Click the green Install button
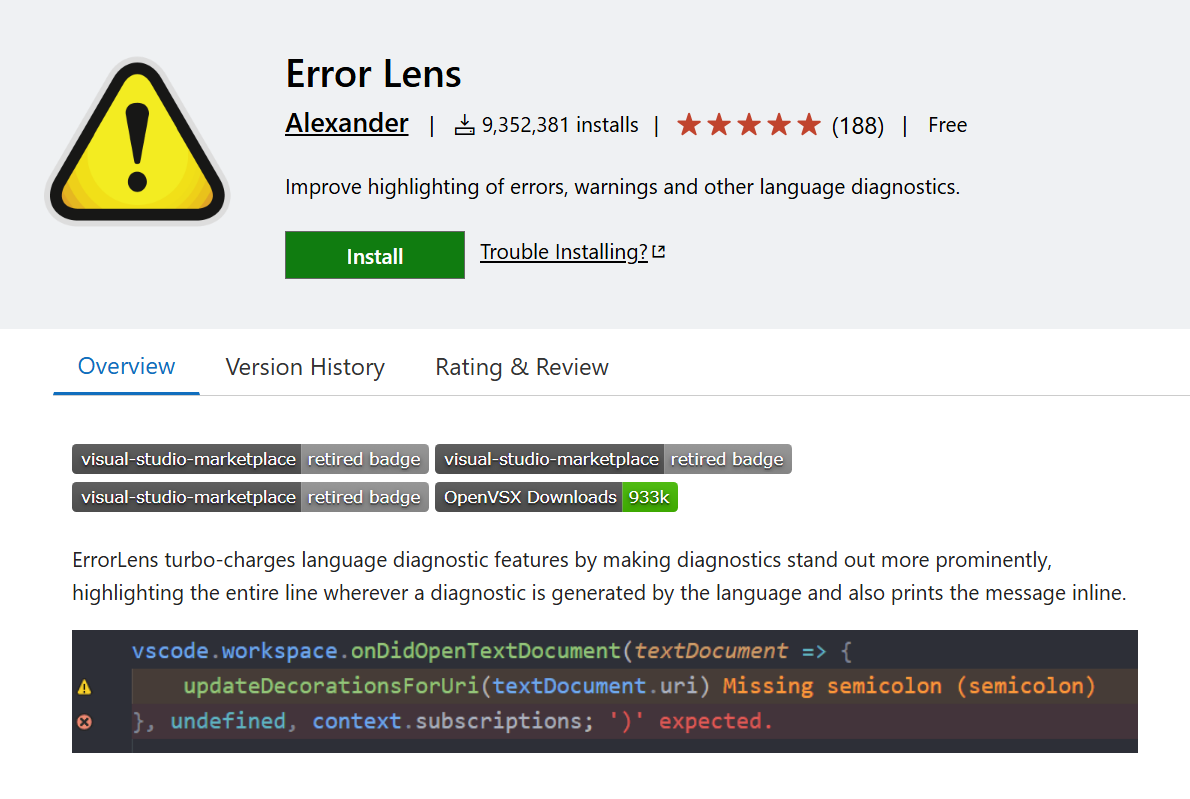 tap(375, 255)
